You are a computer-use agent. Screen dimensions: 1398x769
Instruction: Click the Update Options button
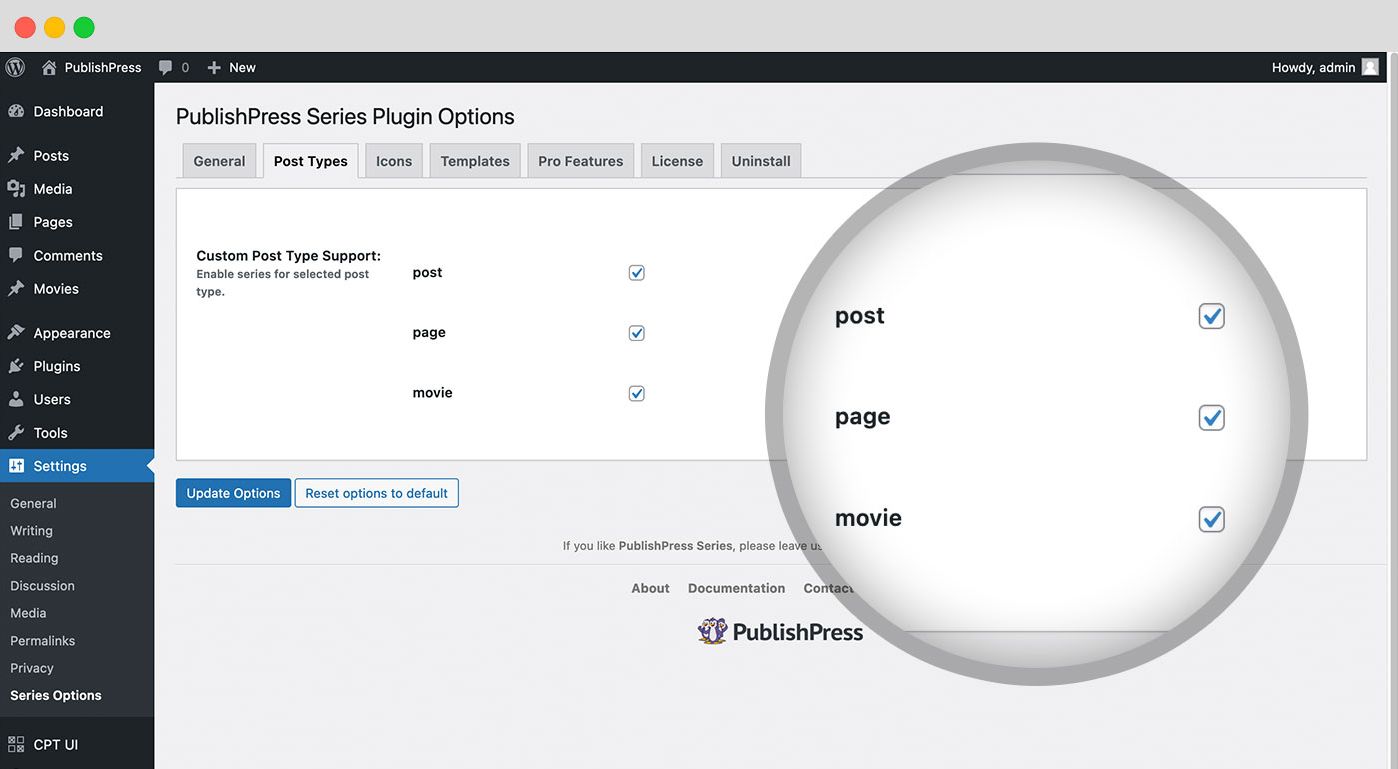233,492
